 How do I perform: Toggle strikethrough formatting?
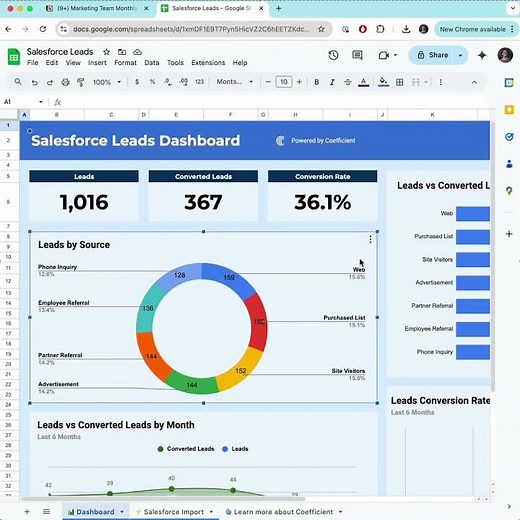pyautogui.click(x=347, y=82)
